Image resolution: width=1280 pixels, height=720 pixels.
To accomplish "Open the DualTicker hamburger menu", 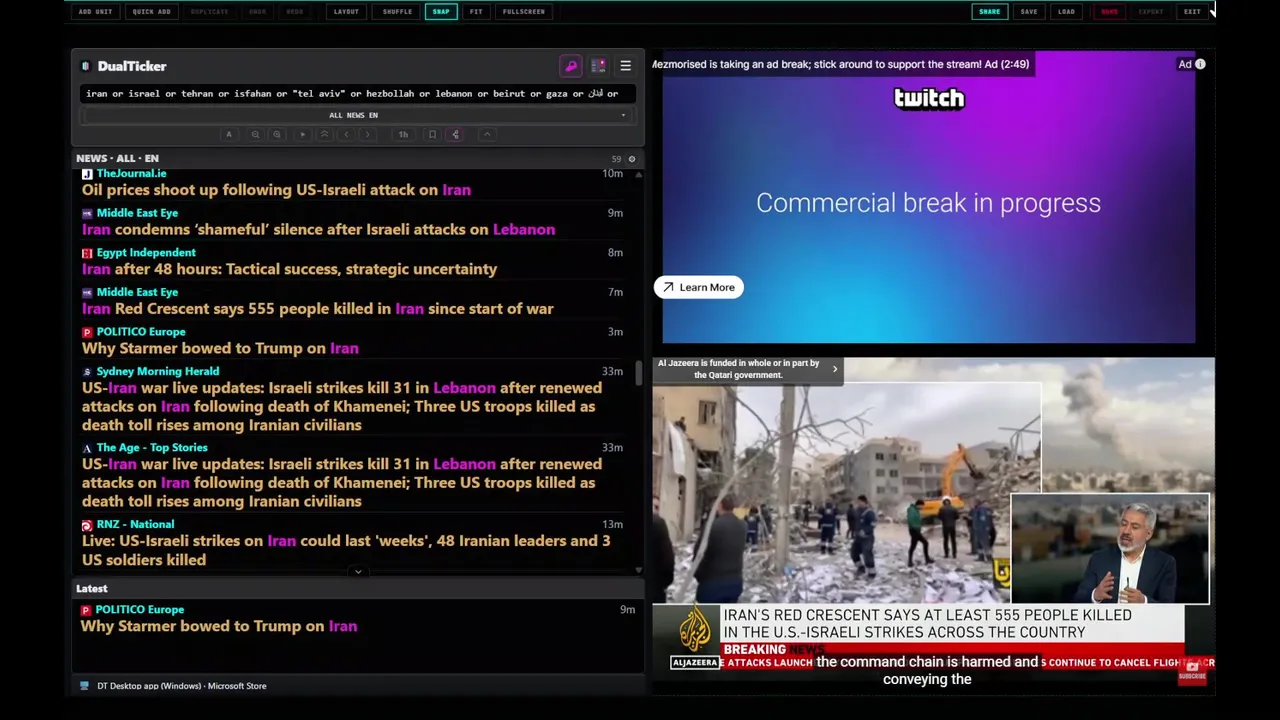I will (625, 66).
